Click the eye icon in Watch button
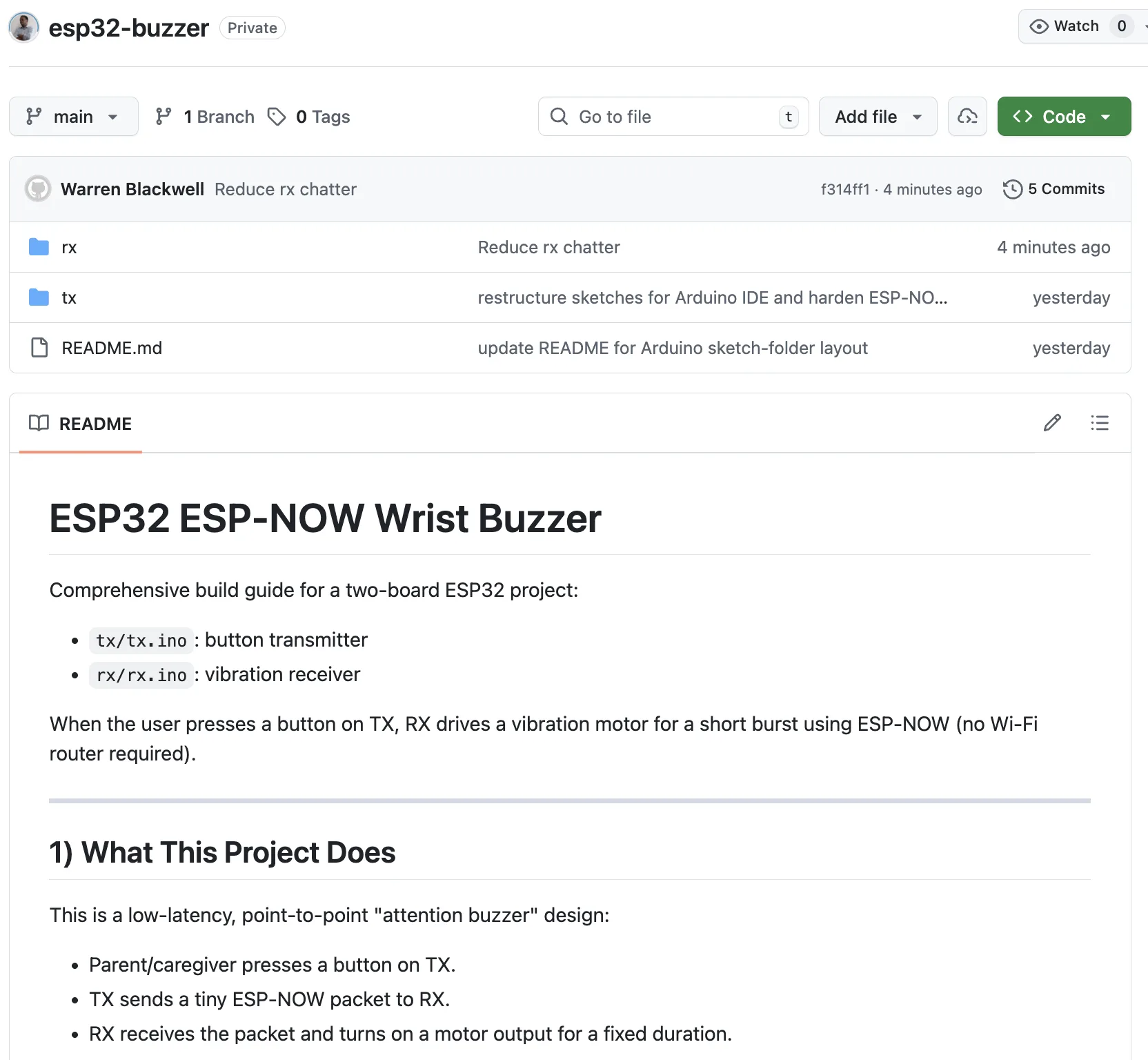The image size is (1148, 1060). click(1038, 26)
